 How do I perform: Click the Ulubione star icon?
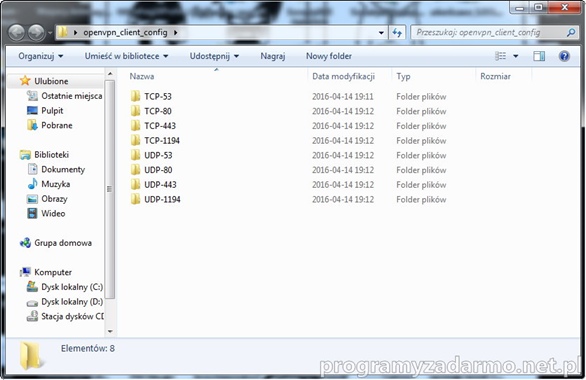pyautogui.click(x=25, y=81)
